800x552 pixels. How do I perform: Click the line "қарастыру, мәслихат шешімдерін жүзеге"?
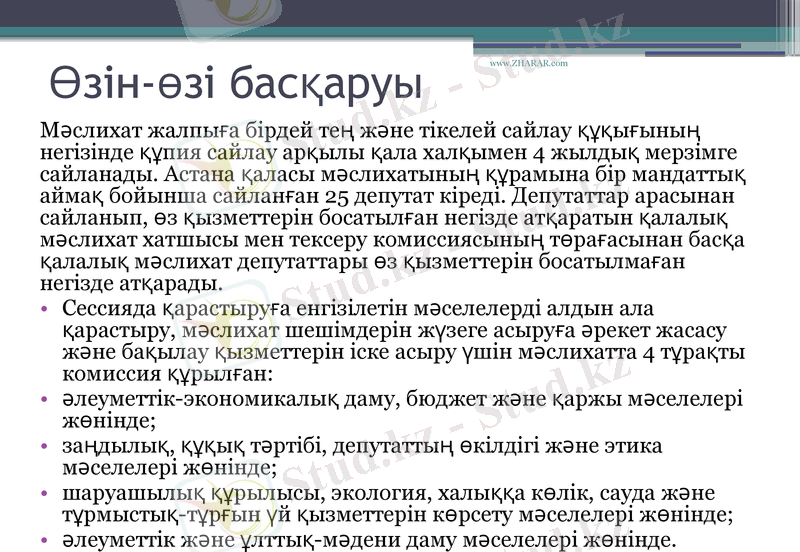[394, 331]
